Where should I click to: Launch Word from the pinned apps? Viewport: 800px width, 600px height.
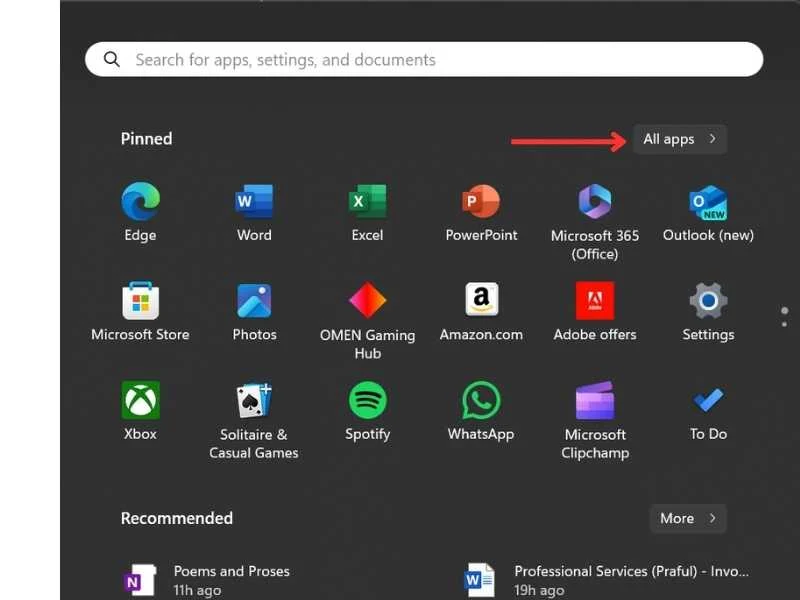coord(254,202)
